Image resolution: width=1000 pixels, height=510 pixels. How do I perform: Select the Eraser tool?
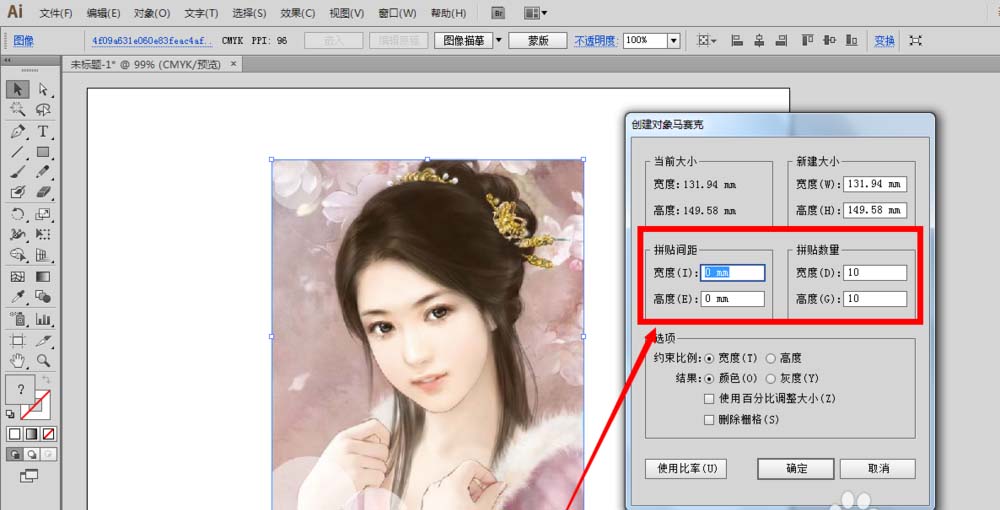coord(43,192)
